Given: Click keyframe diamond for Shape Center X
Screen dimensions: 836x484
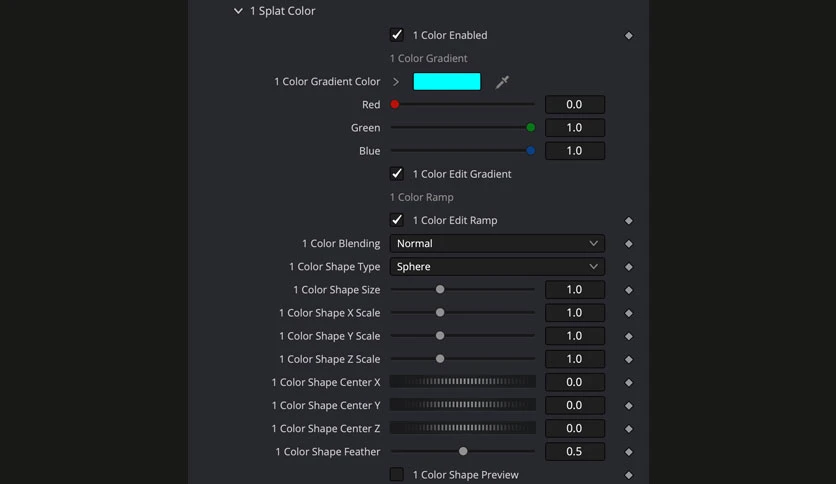Looking at the screenshot, I should point(629,383).
